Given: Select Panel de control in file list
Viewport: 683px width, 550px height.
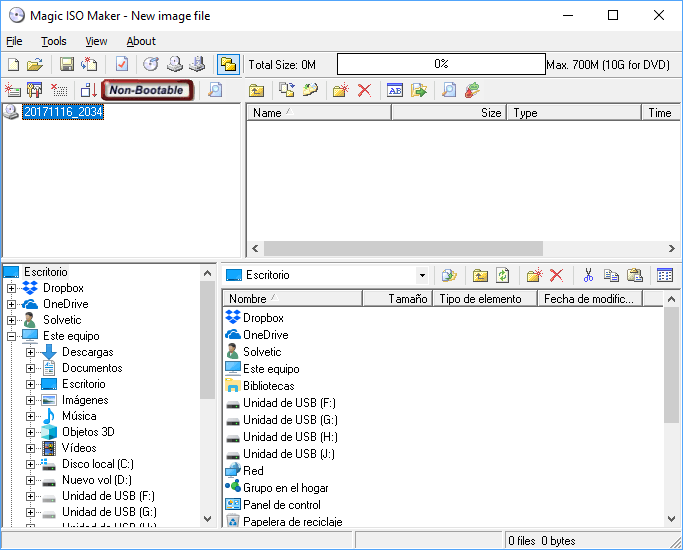Looking at the screenshot, I should pos(281,505).
